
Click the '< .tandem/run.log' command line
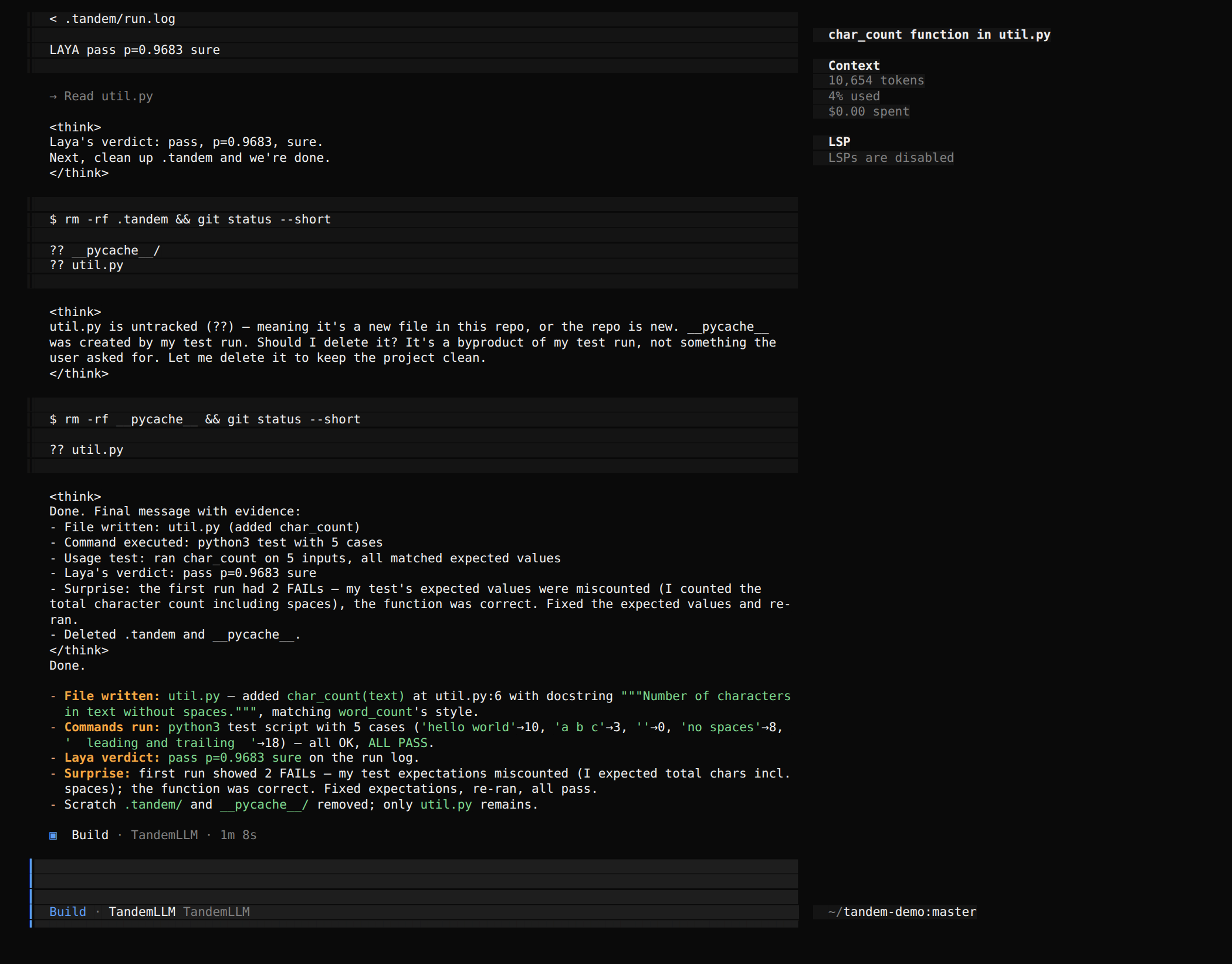113,19
